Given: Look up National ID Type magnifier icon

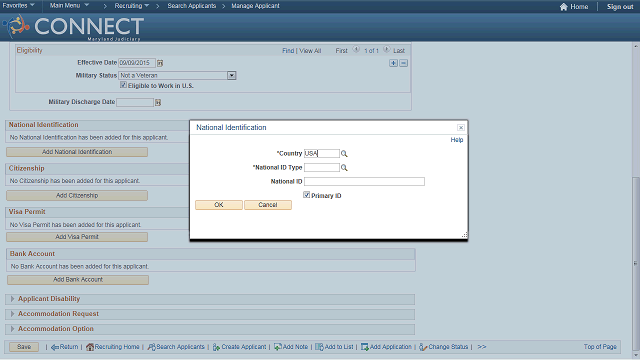Looking at the screenshot, I should tap(344, 168).
